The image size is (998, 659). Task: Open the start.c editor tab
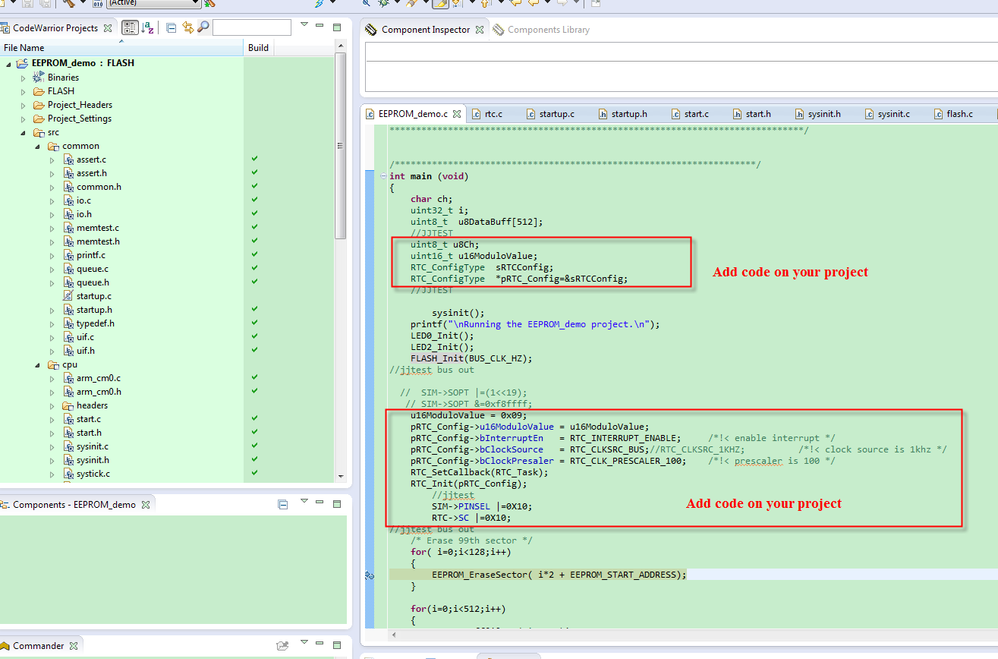tap(690, 114)
